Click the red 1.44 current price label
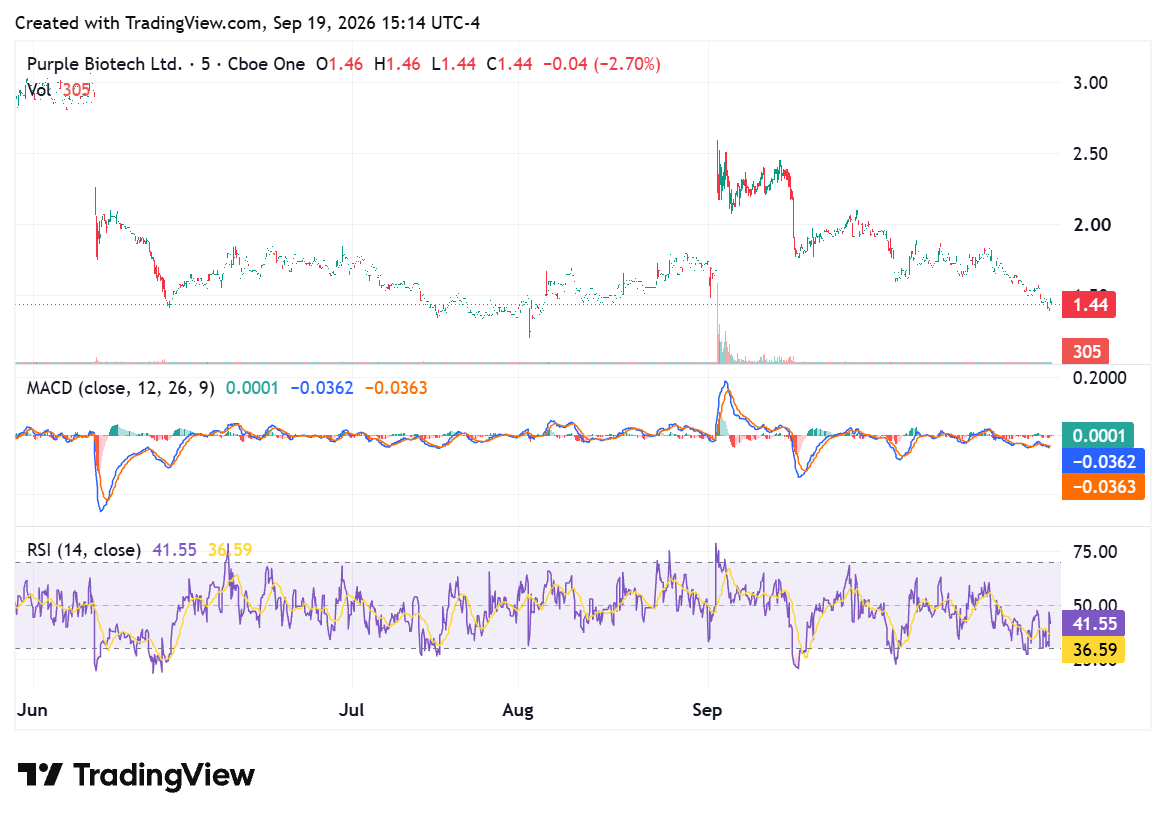Viewport: 1166px width, 820px height. point(1089,305)
